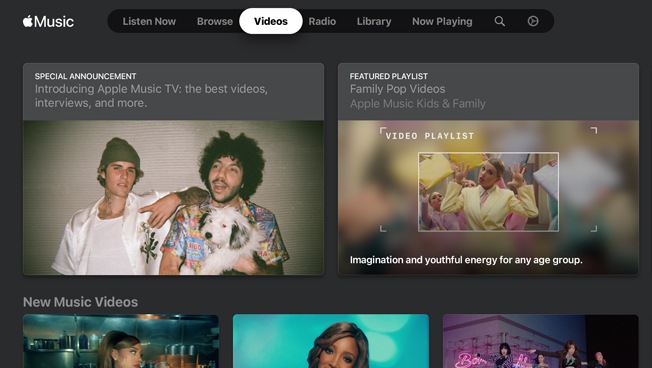Open the Browse tab
This screenshot has height=368, width=652.
[x=215, y=21]
